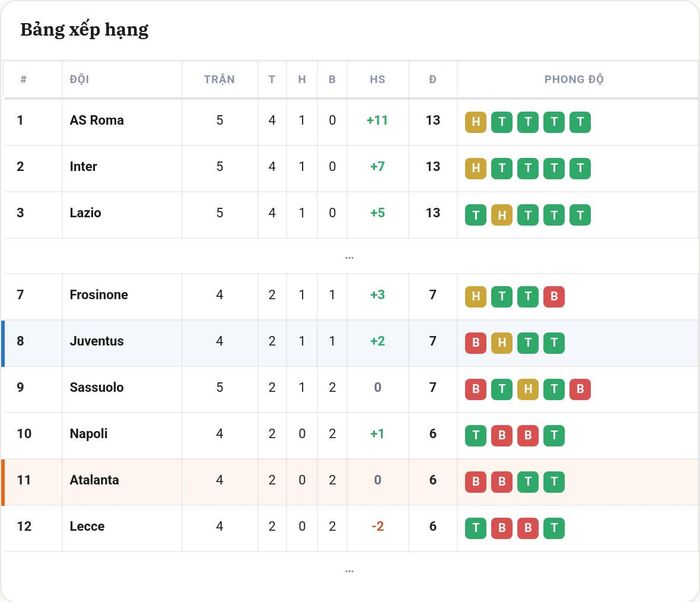Expand hidden rows below Lecce
The width and height of the screenshot is (700, 602).
pos(350,571)
